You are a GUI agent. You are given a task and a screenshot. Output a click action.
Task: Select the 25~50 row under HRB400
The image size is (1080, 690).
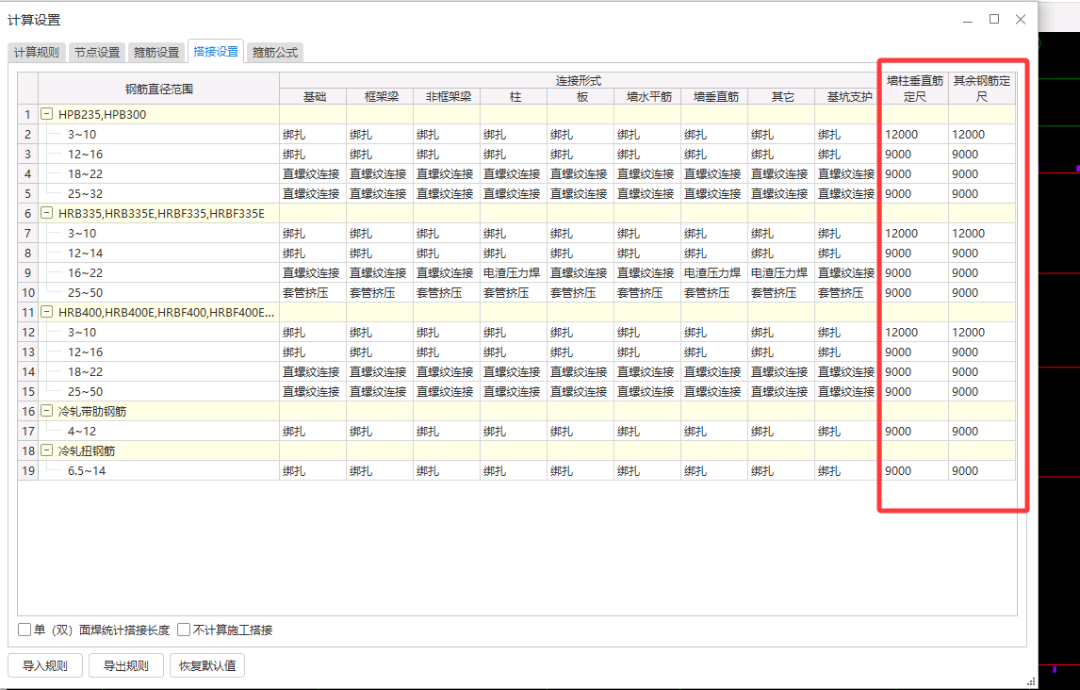click(x=159, y=392)
